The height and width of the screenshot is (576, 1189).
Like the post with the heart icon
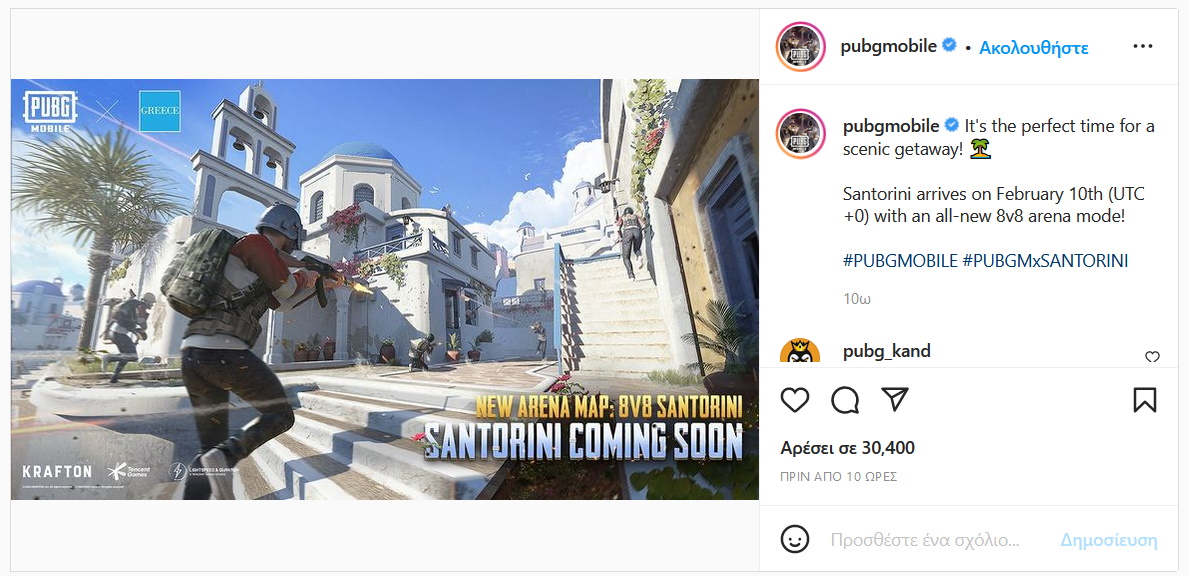click(795, 399)
